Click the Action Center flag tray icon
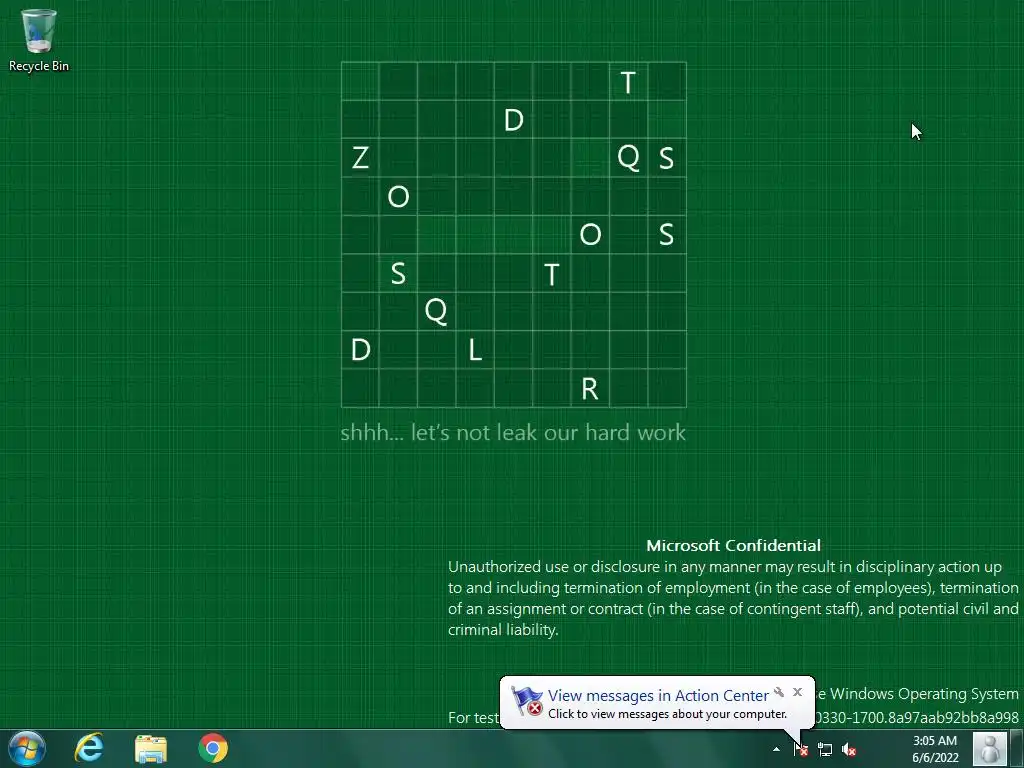Image resolution: width=1024 pixels, height=768 pixels. click(x=801, y=749)
